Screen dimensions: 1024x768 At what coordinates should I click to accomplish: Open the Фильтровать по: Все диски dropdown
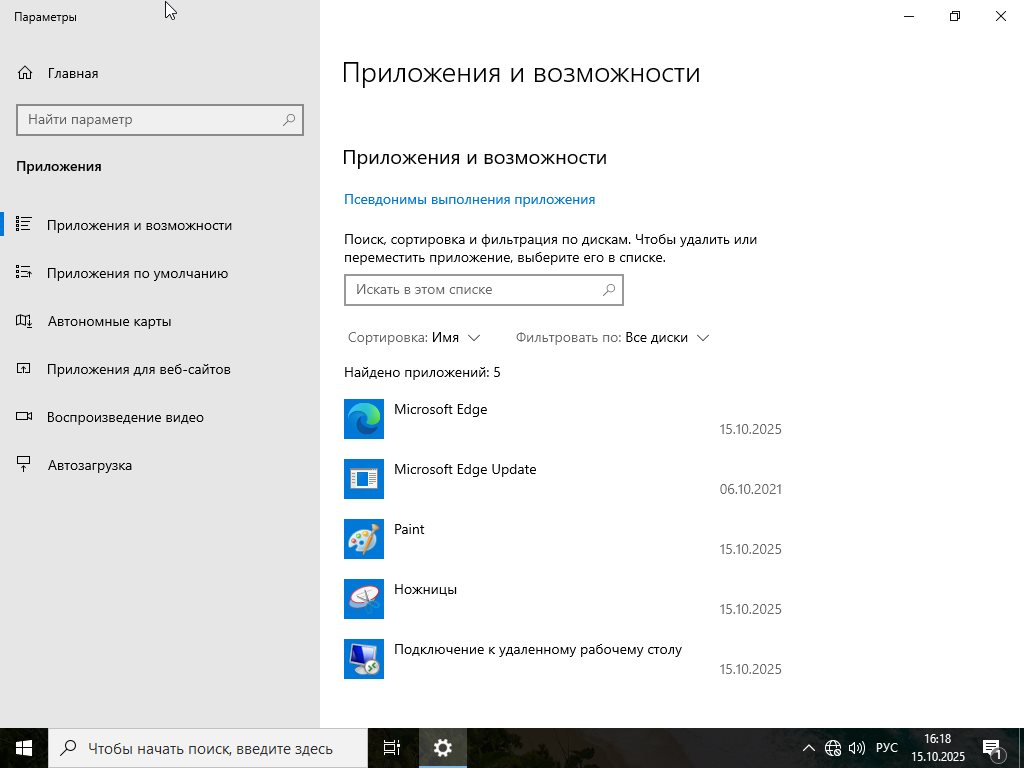pos(612,338)
